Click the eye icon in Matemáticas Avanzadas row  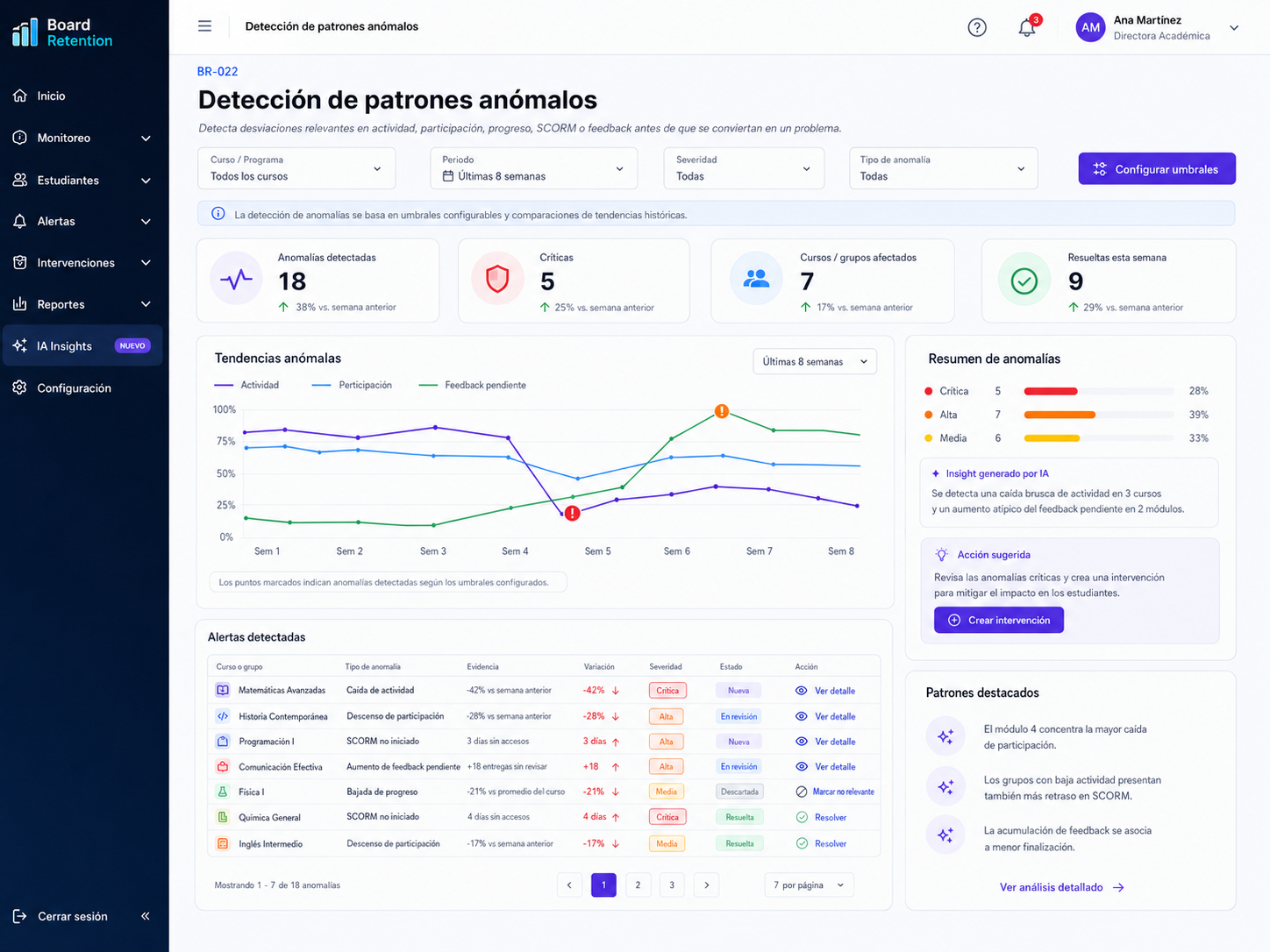click(x=802, y=691)
